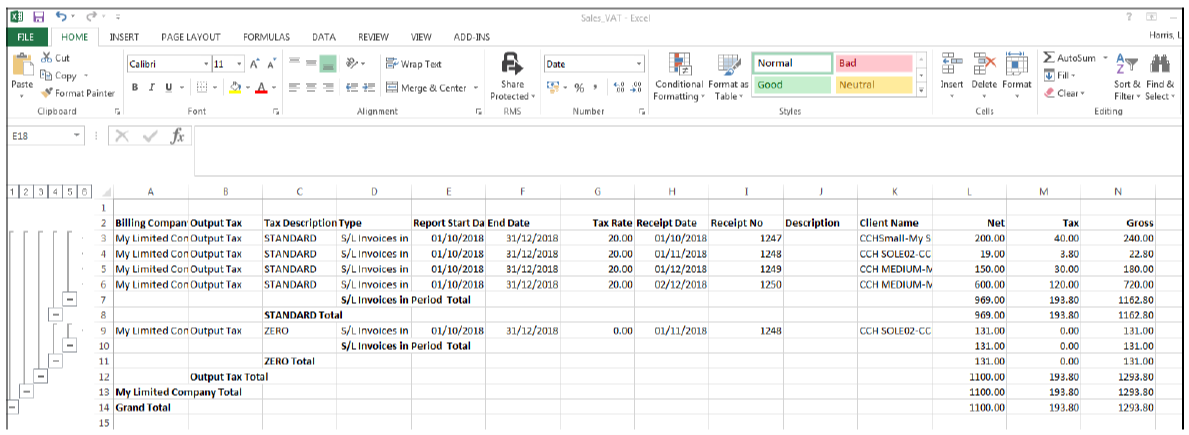Show outline level 3
The image size is (1189, 435).
pyautogui.click(x=39, y=190)
